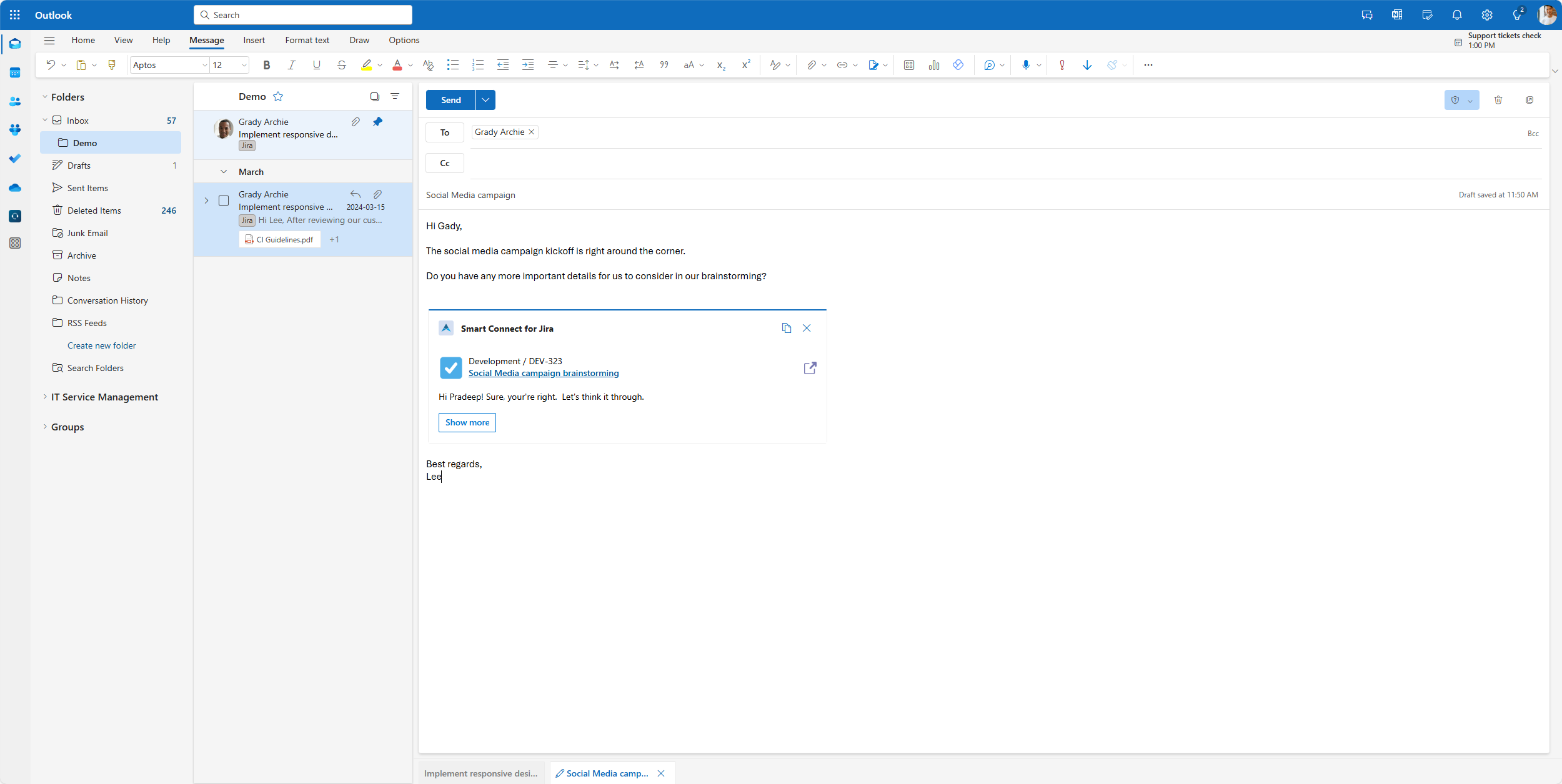Image resolution: width=1562 pixels, height=784 pixels.
Task: Switch to the Format text tab
Action: coord(307,40)
